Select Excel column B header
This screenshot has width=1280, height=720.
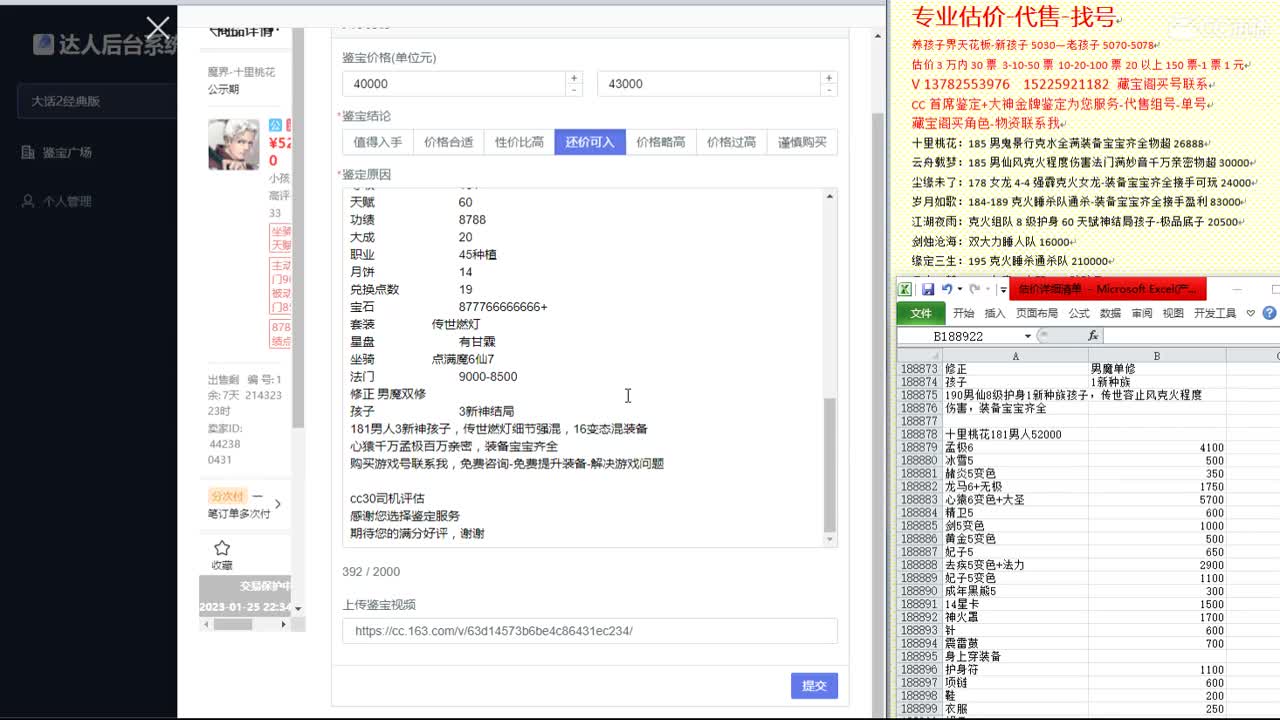(1157, 356)
